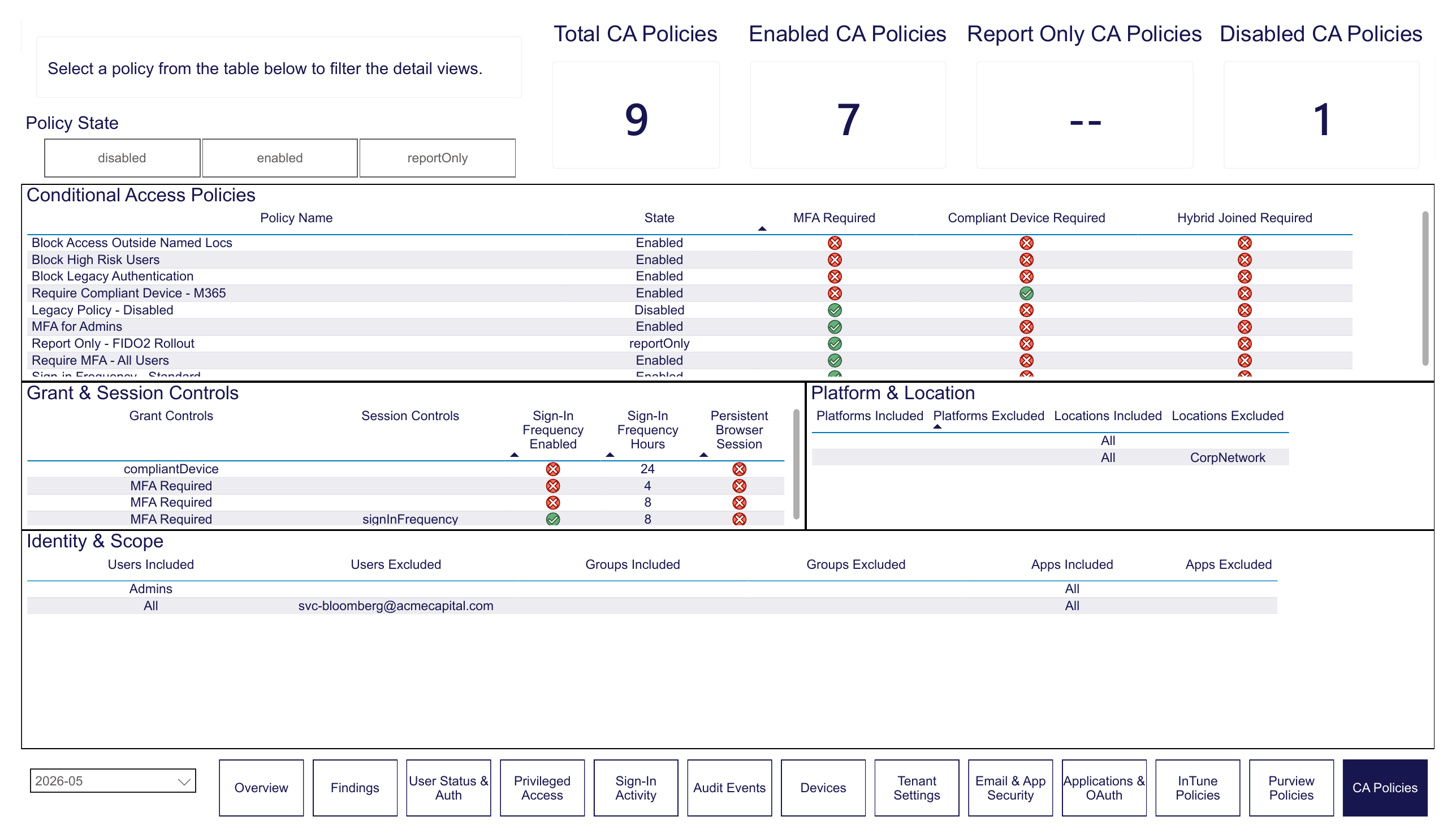The height and width of the screenshot is (838, 1456).
Task: Click Hybrid Joined red cross for Require MFA - All Users
Action: 1244,360
